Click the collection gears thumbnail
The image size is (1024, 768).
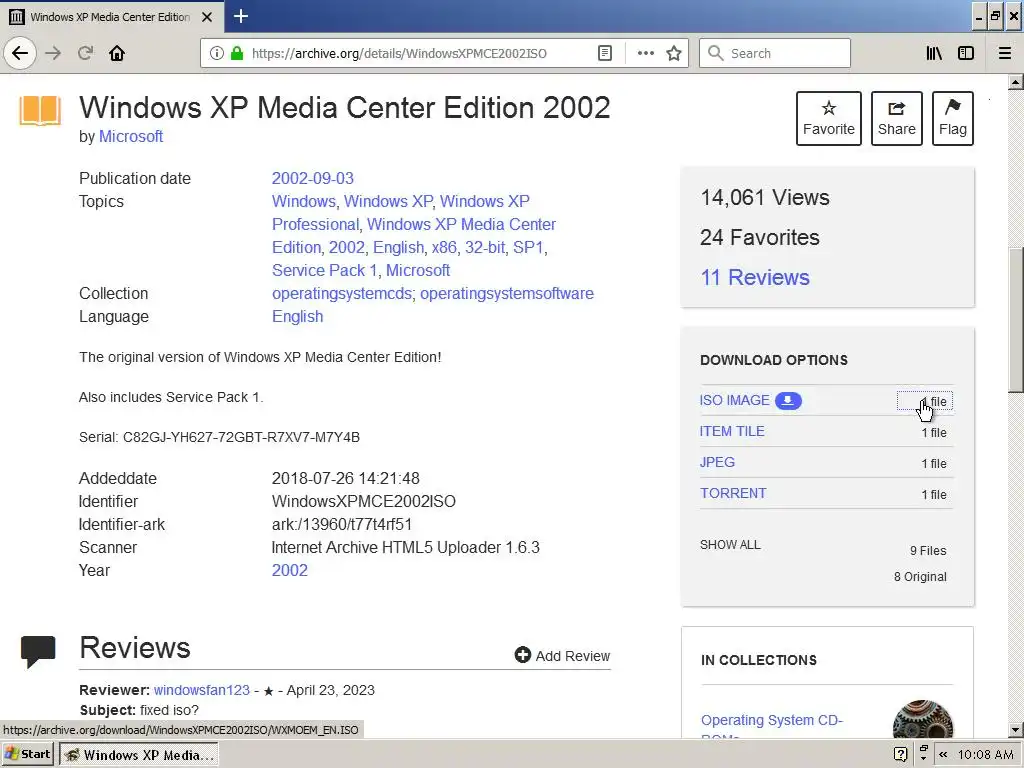(x=923, y=720)
